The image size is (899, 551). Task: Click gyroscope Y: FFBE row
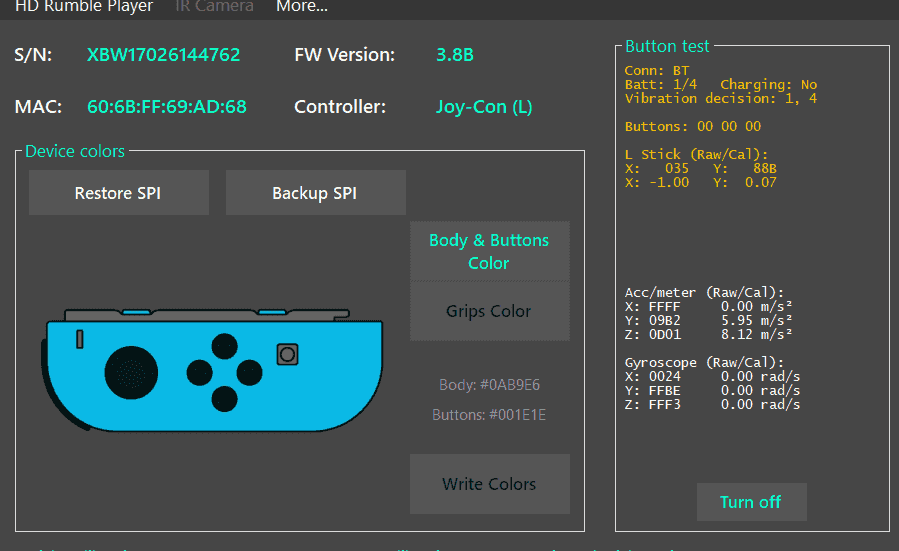712,390
